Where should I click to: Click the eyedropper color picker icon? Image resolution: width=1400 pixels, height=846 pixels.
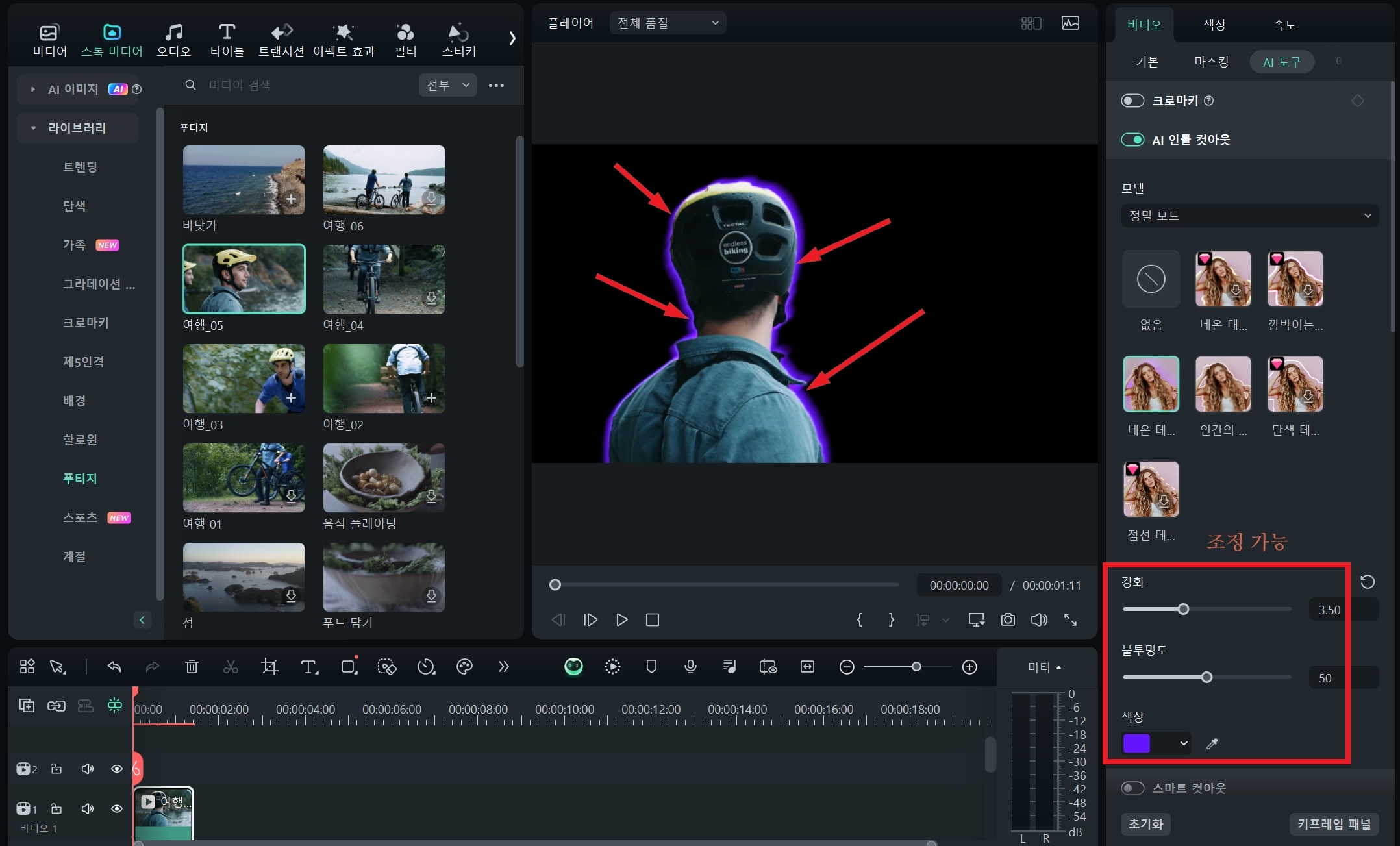tap(1212, 743)
